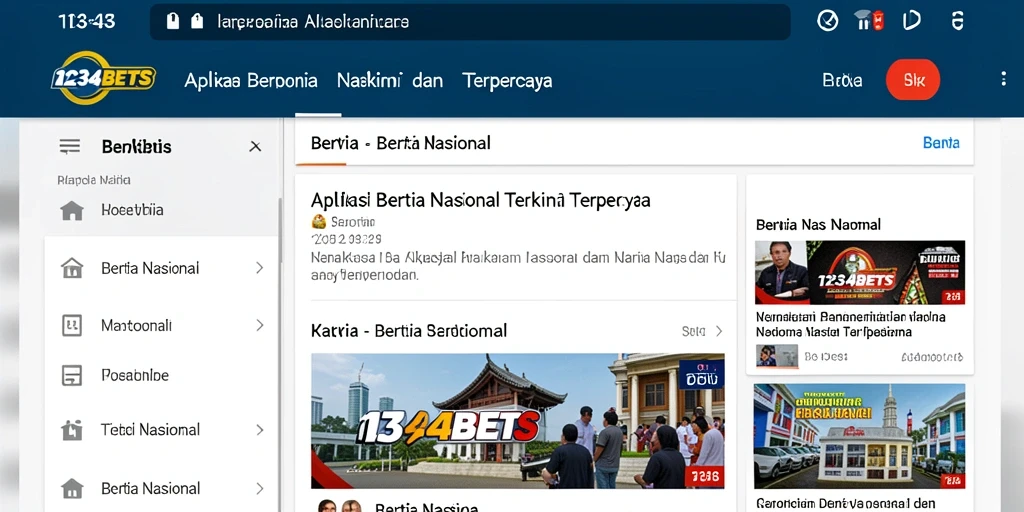Image resolution: width=1024 pixels, height=512 pixels.
Task: Click the Brcka link in header
Action: click(842, 80)
